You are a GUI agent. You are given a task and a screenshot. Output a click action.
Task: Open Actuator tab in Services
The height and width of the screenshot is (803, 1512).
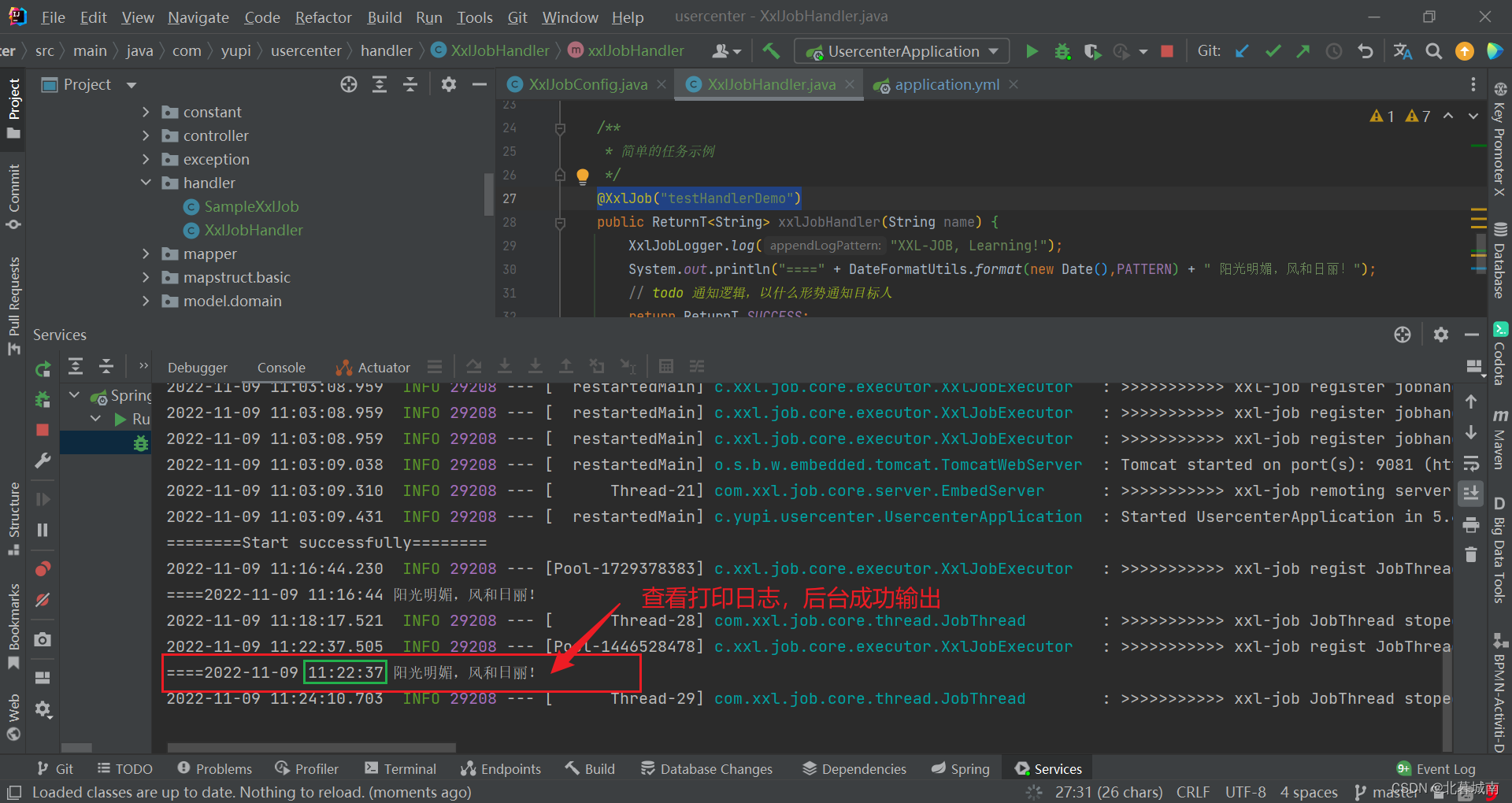373,368
